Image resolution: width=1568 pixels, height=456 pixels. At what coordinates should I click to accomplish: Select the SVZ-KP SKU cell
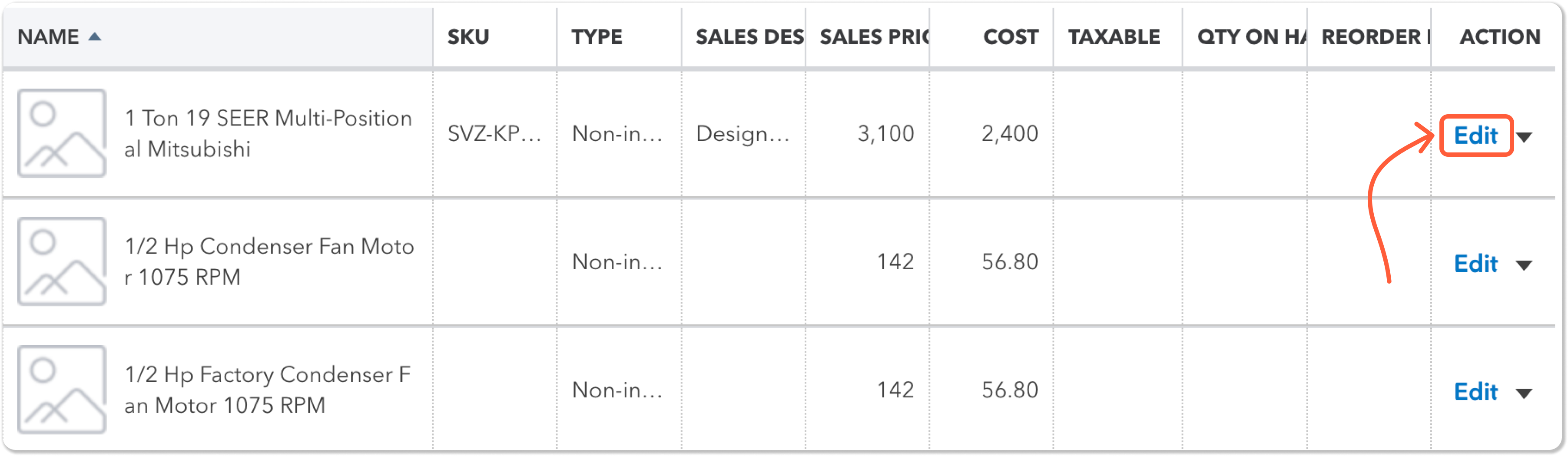pyautogui.click(x=494, y=133)
